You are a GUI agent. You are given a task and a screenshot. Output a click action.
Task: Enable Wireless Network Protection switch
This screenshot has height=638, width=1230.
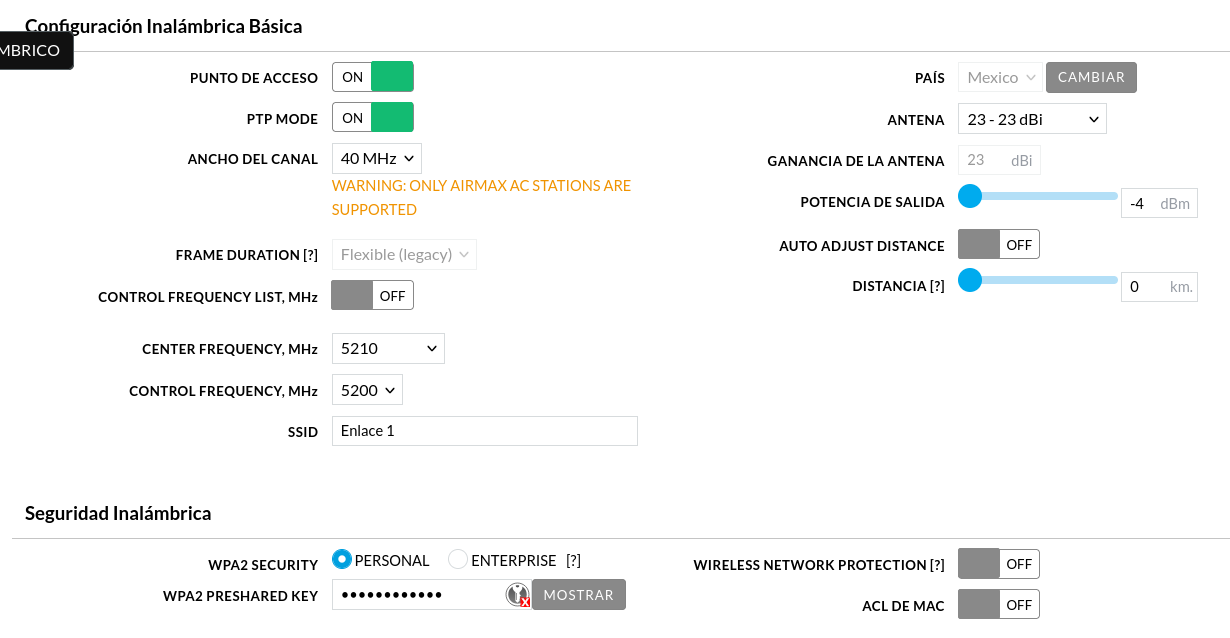998,564
